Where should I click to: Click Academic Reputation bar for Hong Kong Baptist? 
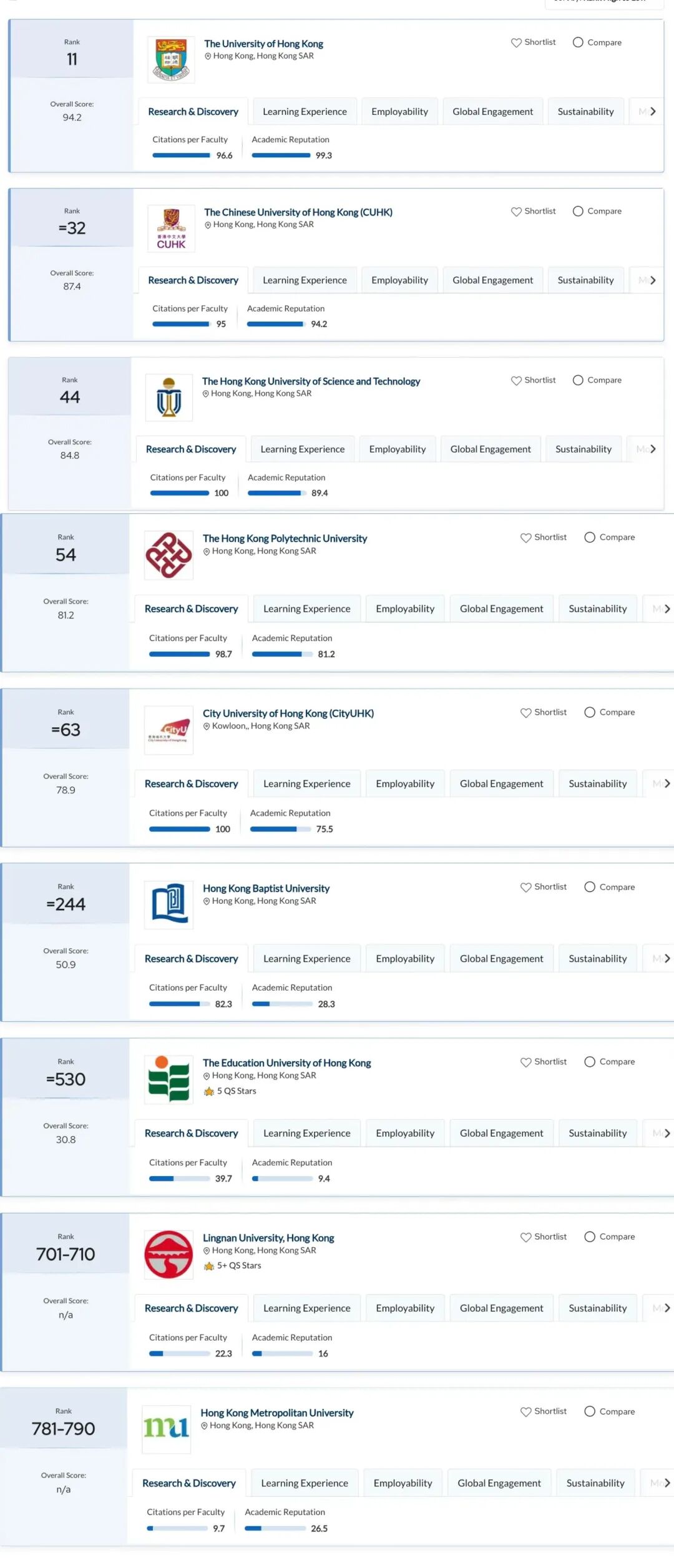click(282, 1004)
